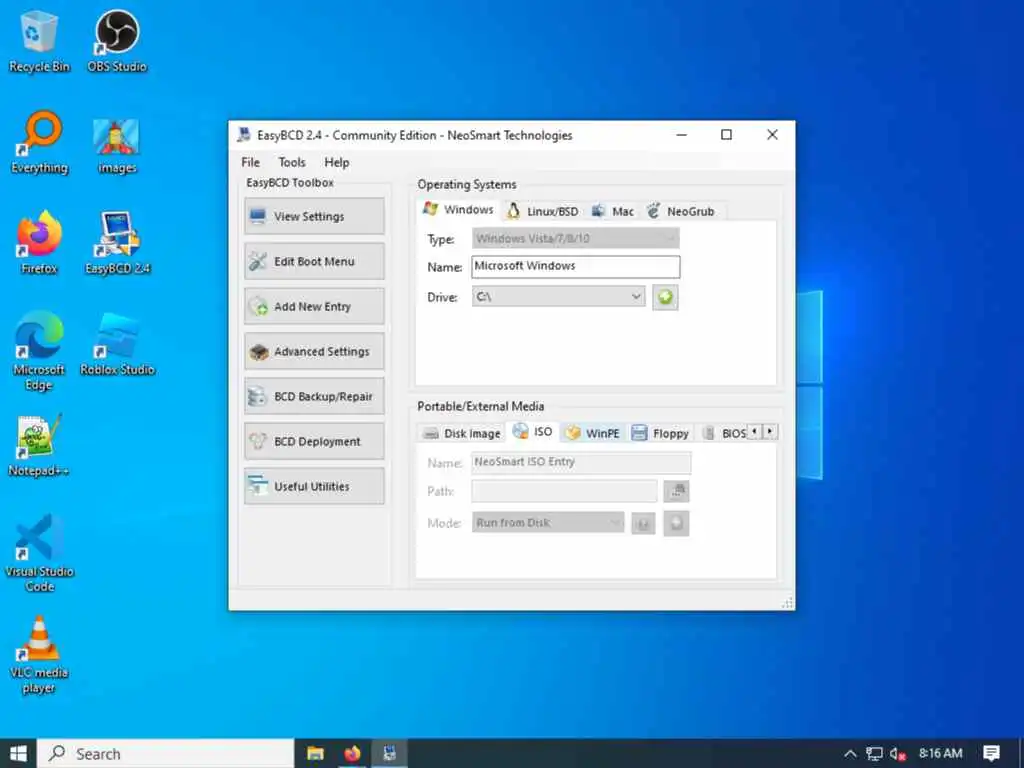
Task: Click the View Settings button
Action: [x=314, y=216]
